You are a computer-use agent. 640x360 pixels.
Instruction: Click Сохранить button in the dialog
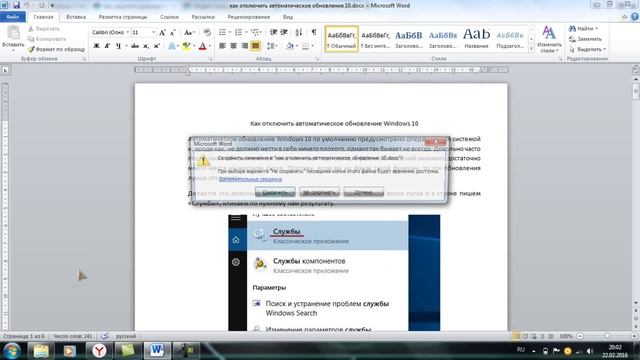[x=275, y=192]
